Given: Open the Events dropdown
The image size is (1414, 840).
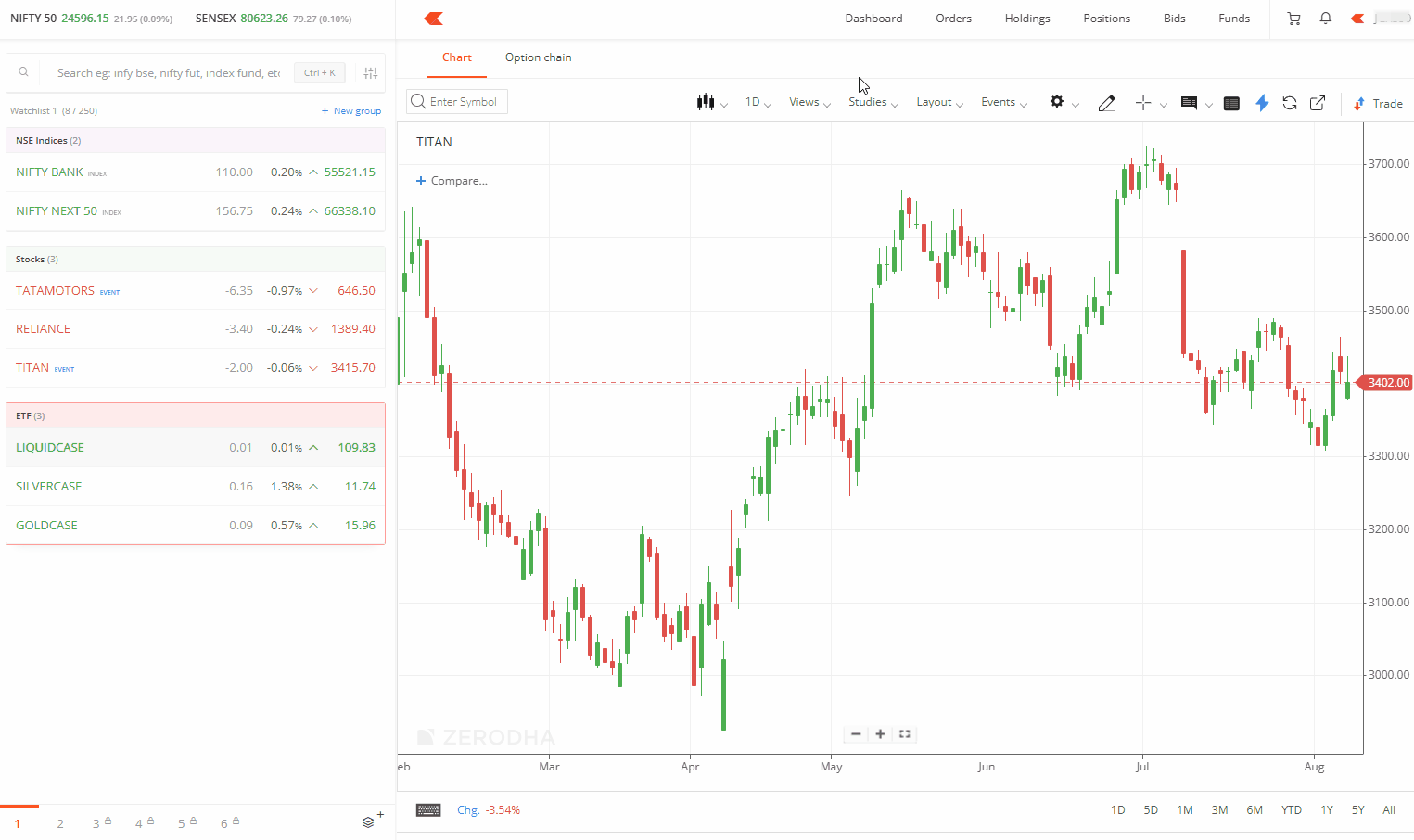Looking at the screenshot, I should pyautogui.click(x=1003, y=102).
